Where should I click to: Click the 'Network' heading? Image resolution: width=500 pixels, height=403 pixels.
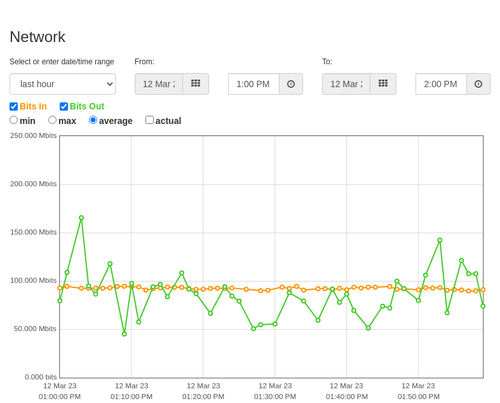coord(37,37)
